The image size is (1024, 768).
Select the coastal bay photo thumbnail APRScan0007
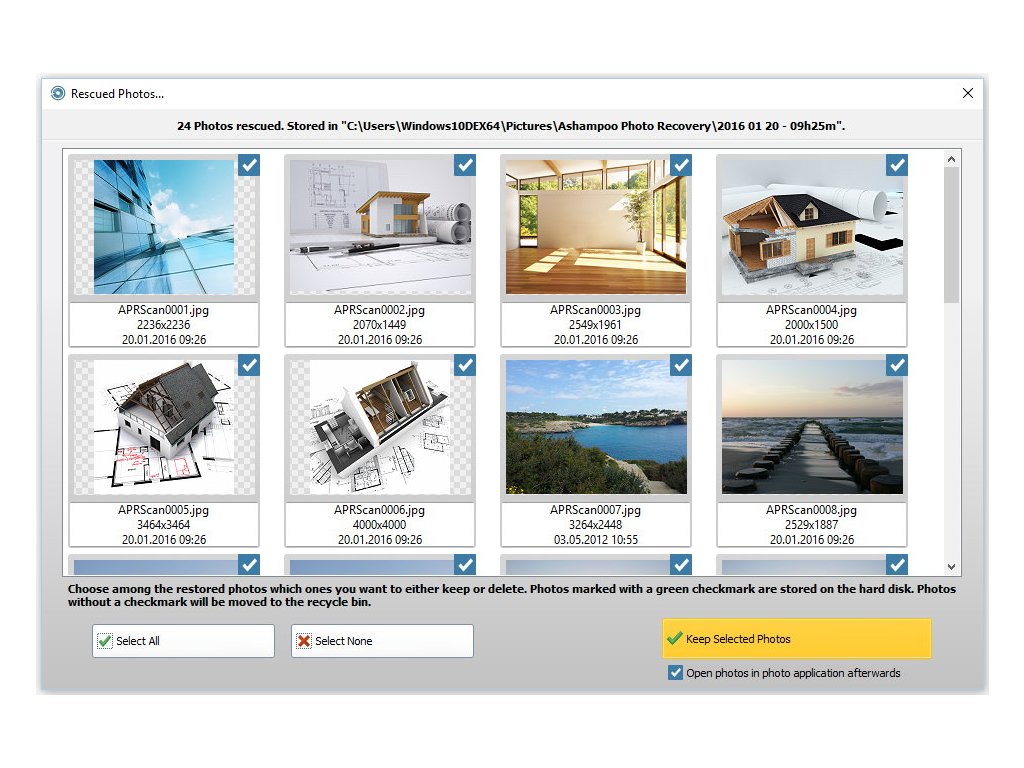click(596, 427)
